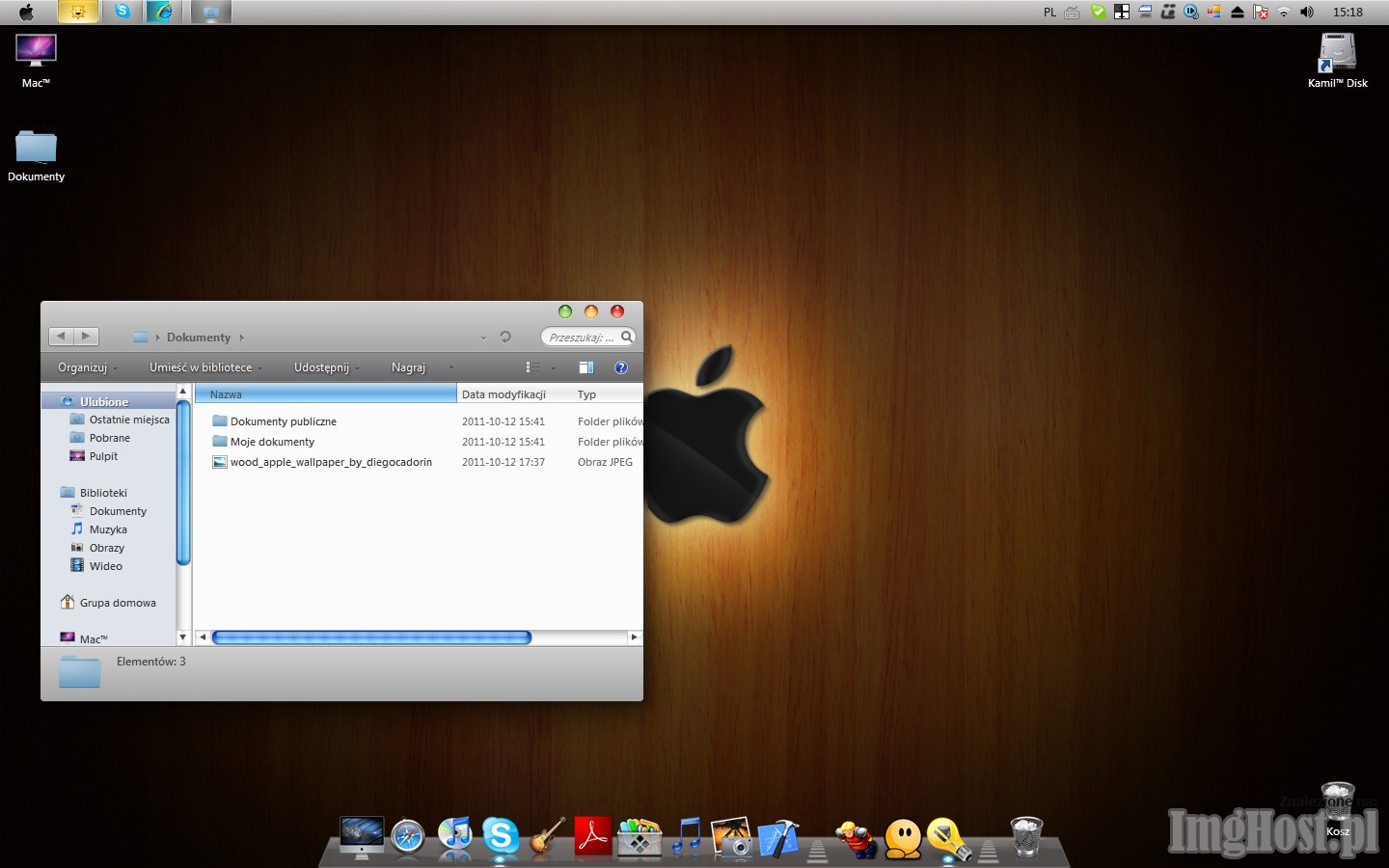The image size is (1389, 868).
Task: Switch to the yellow sun messenger taskbar button
Action: coord(77,12)
